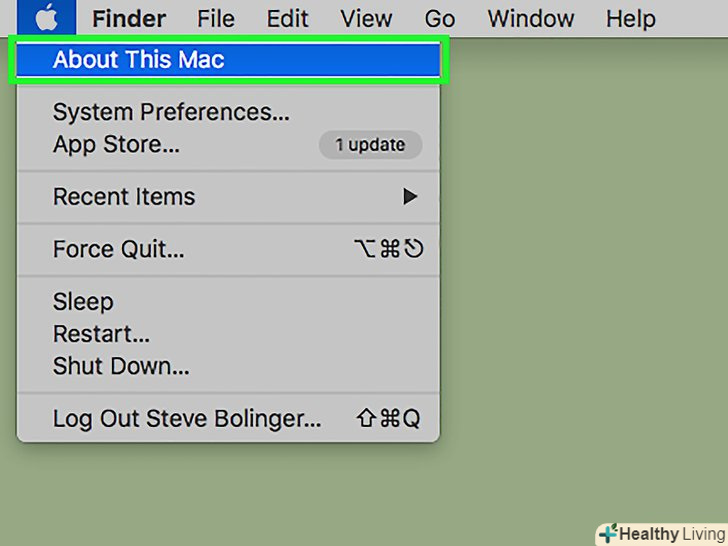The width and height of the screenshot is (728, 546).
Task: Open the Go menu
Action: (440, 18)
